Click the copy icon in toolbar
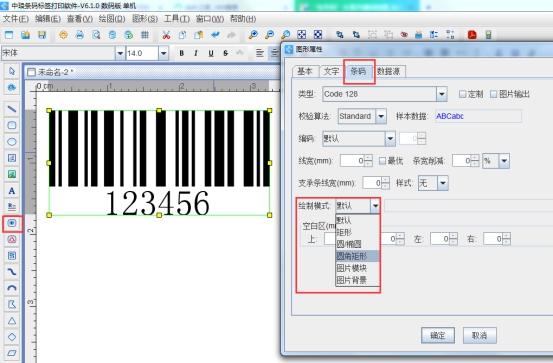The width and height of the screenshot is (553, 363). 182,35
